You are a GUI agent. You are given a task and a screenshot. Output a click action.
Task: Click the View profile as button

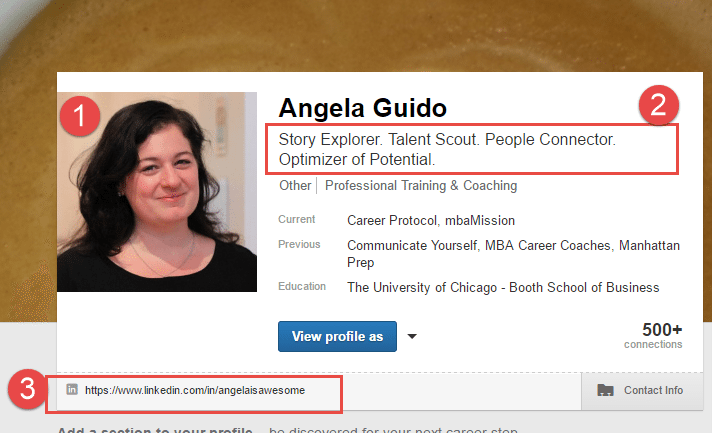click(337, 336)
